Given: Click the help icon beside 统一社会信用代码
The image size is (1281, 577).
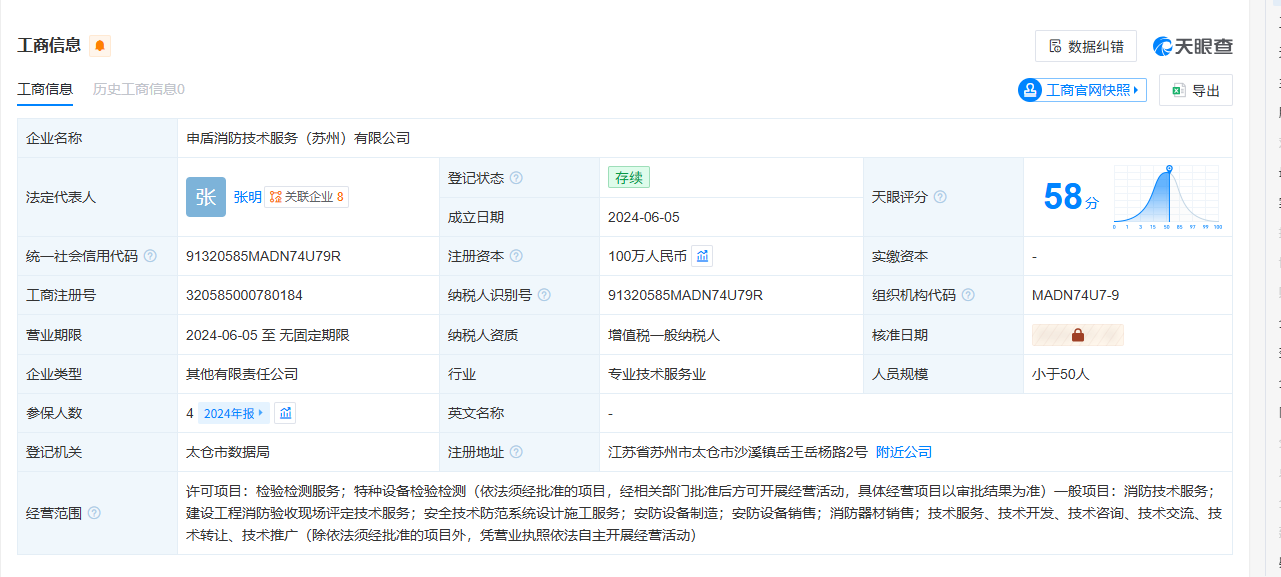Looking at the screenshot, I should [x=150, y=256].
